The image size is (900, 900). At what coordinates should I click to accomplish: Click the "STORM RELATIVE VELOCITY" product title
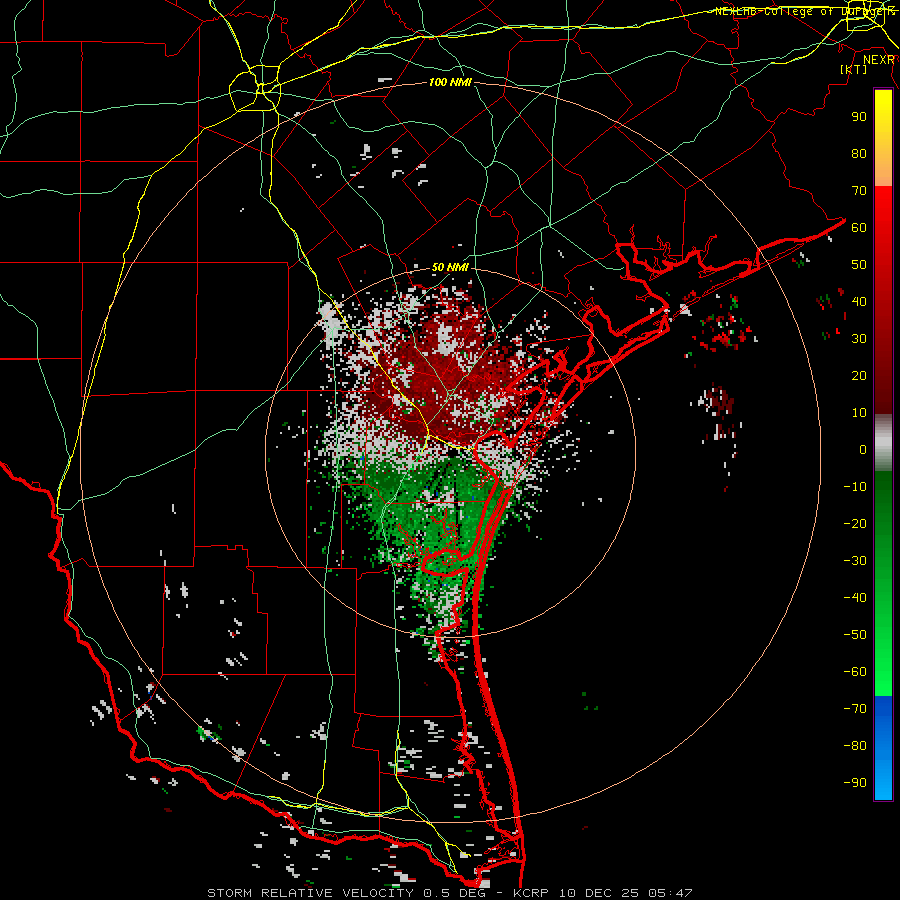[x=312, y=893]
